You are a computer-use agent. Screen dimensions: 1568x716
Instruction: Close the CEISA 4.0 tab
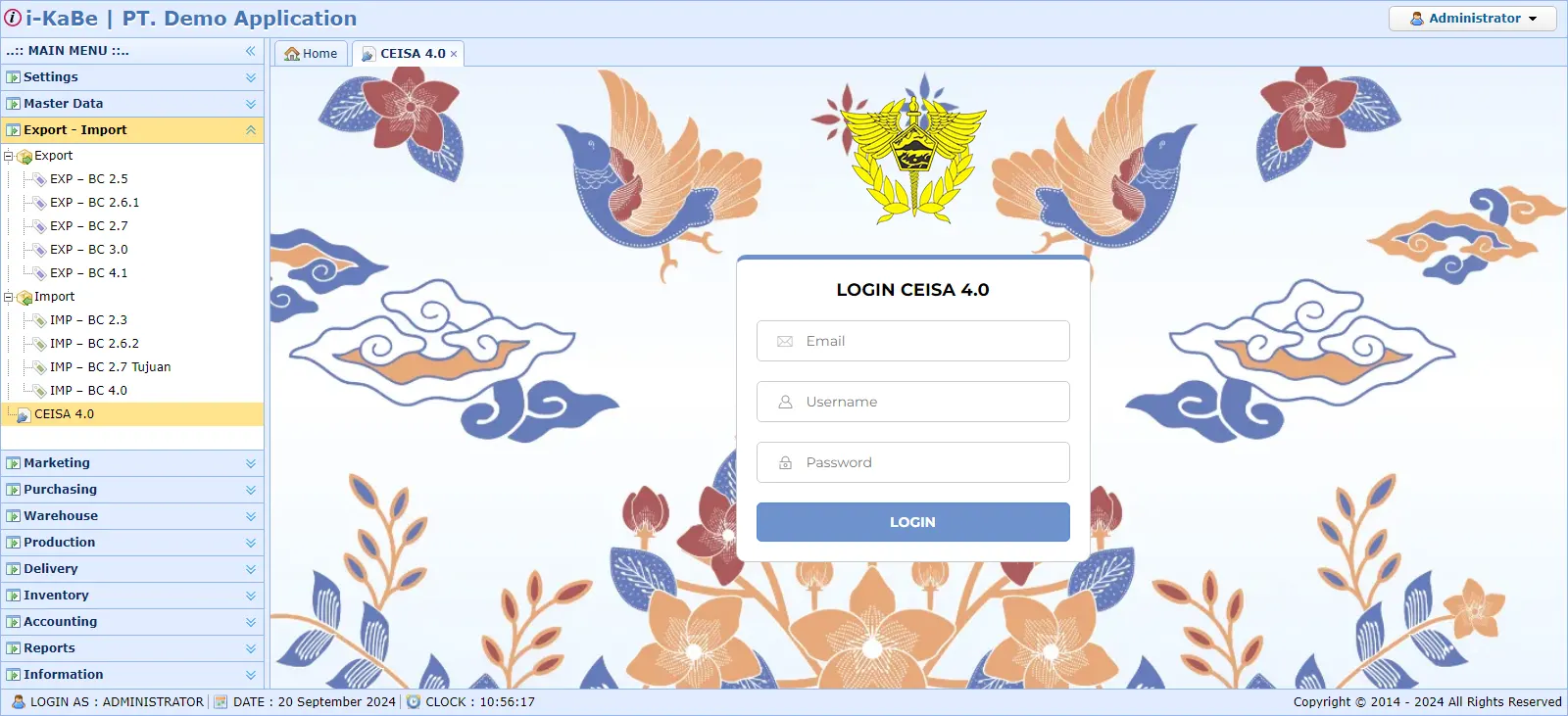click(x=454, y=54)
